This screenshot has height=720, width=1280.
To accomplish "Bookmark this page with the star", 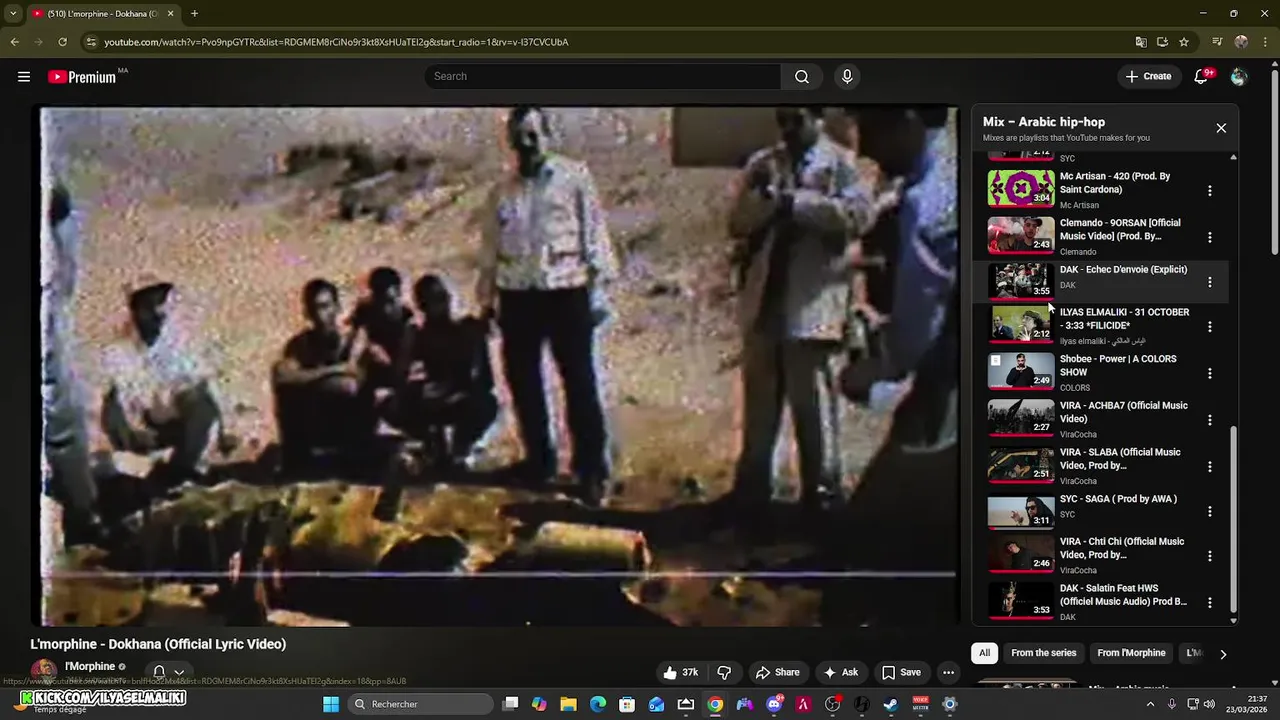I will click(x=1184, y=42).
